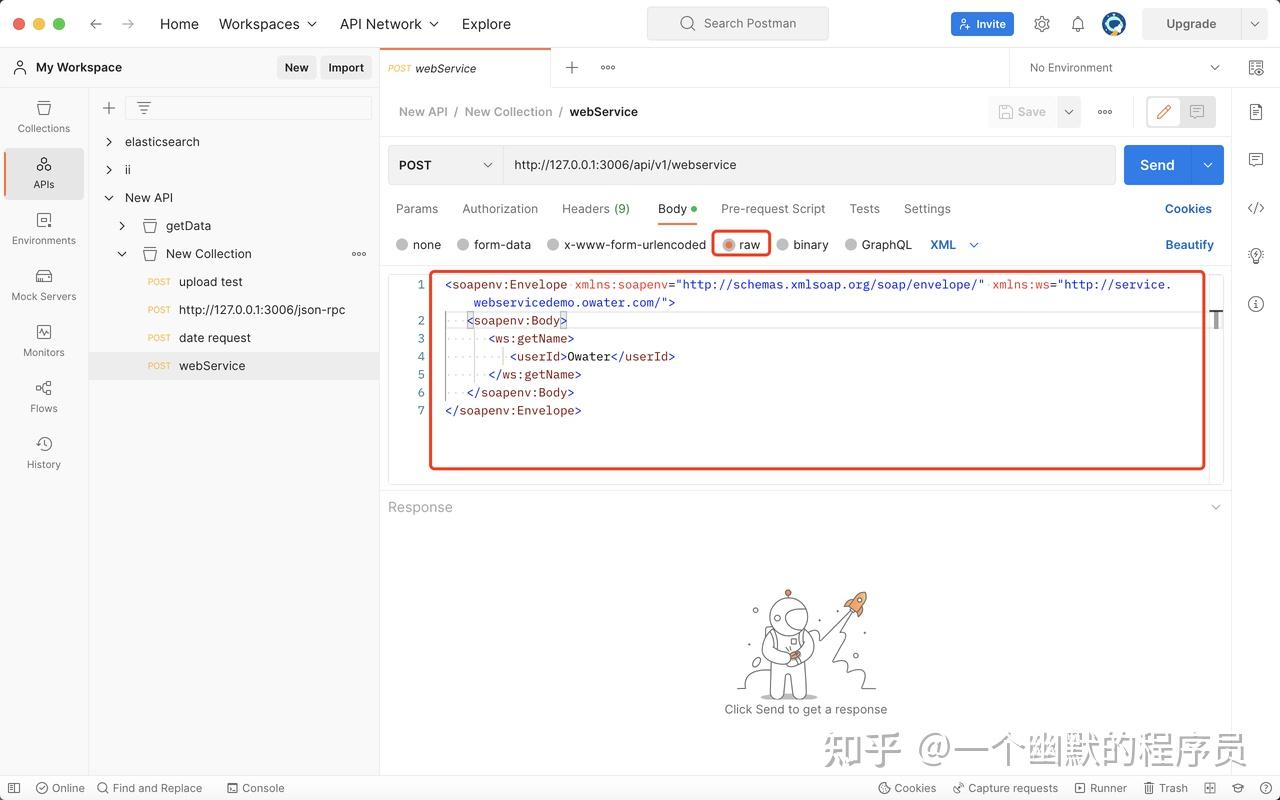
Task: Open the Comments panel on the right sidebar
Action: [x=1256, y=159]
